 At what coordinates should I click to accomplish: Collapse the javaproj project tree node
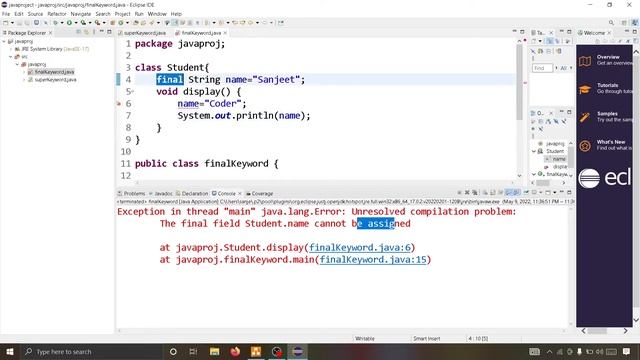4,41
